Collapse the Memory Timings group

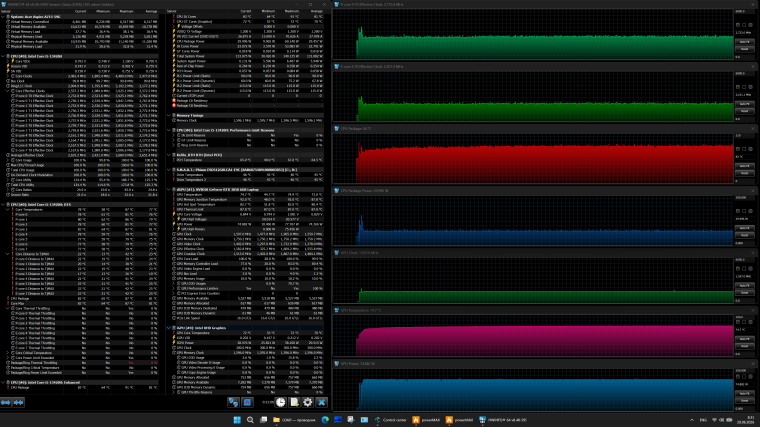click(169, 115)
